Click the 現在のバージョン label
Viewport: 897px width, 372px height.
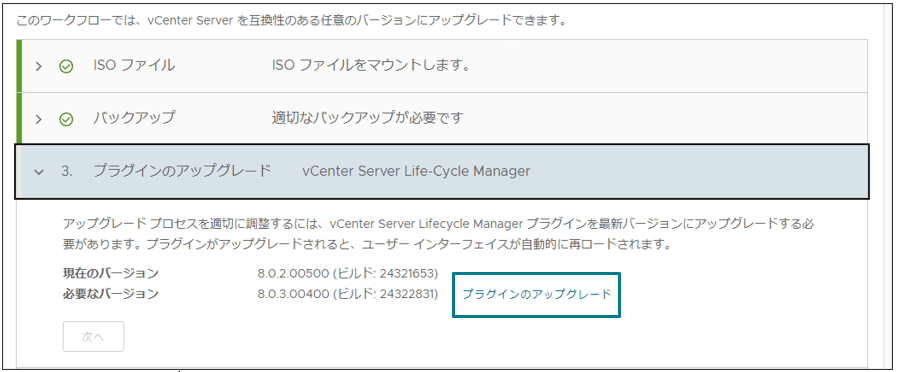(x=110, y=272)
